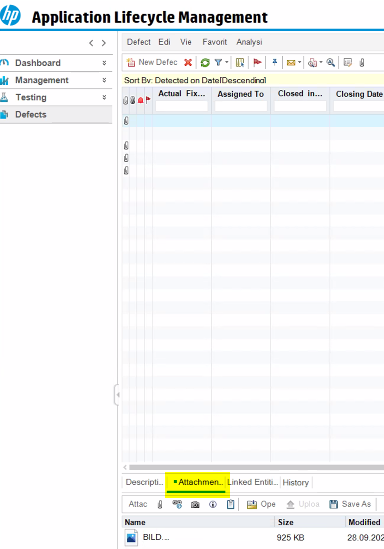Click the 925 KB size cell
Image resolution: width=384 pixels, height=549 pixels.
click(290, 537)
